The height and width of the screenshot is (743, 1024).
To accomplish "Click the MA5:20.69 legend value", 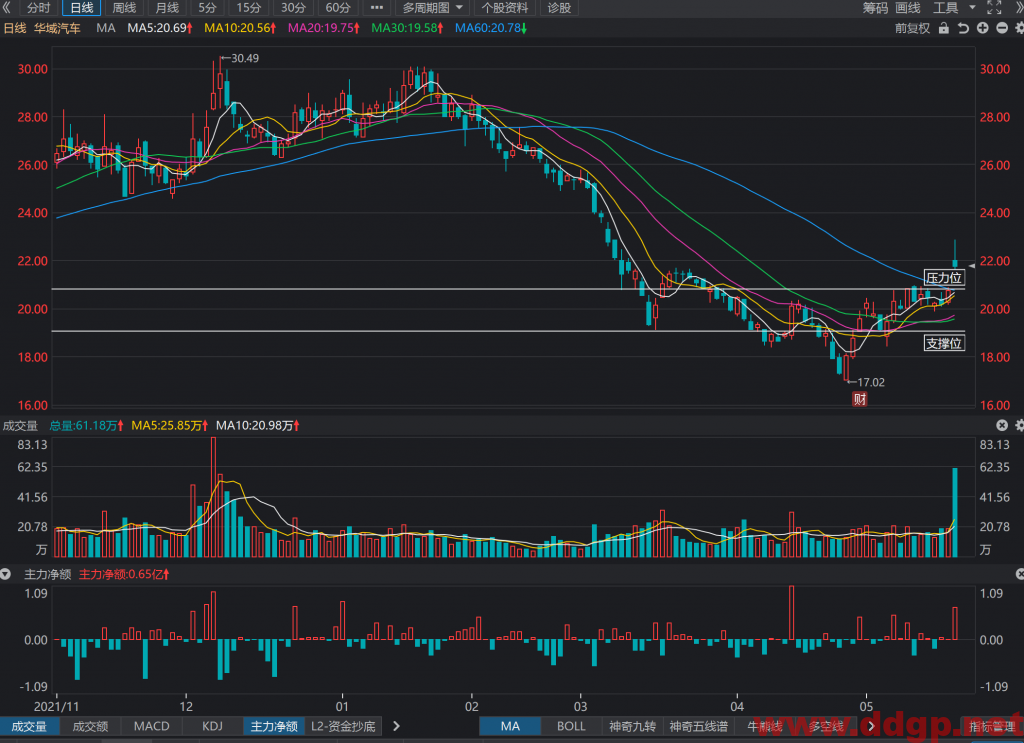I will coord(160,28).
